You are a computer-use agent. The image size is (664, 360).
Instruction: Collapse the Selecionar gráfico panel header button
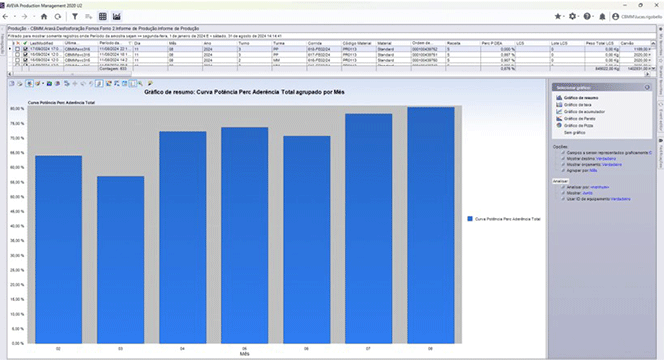click(x=647, y=88)
